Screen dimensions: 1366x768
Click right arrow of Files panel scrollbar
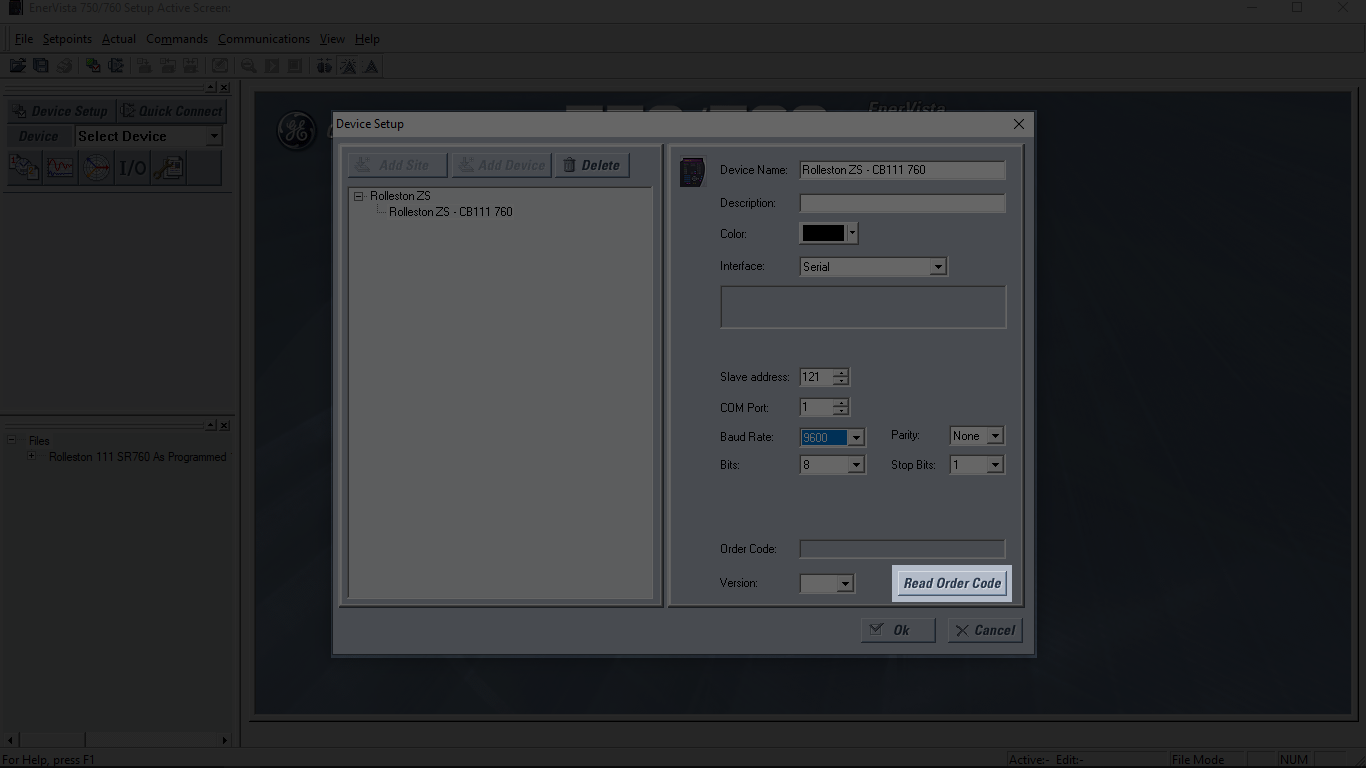click(x=224, y=740)
